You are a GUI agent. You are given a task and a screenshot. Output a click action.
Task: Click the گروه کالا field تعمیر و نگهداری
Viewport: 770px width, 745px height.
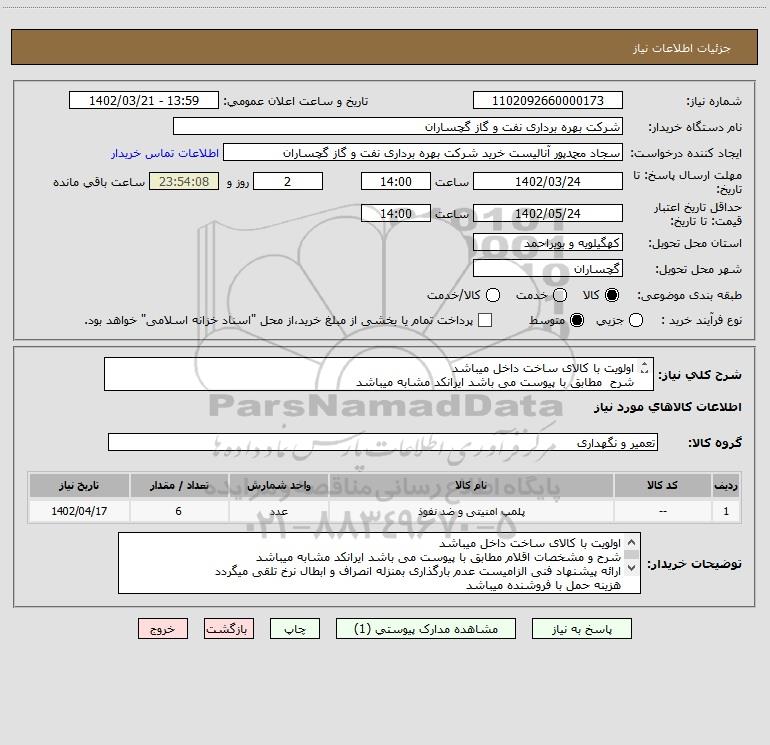[383, 442]
